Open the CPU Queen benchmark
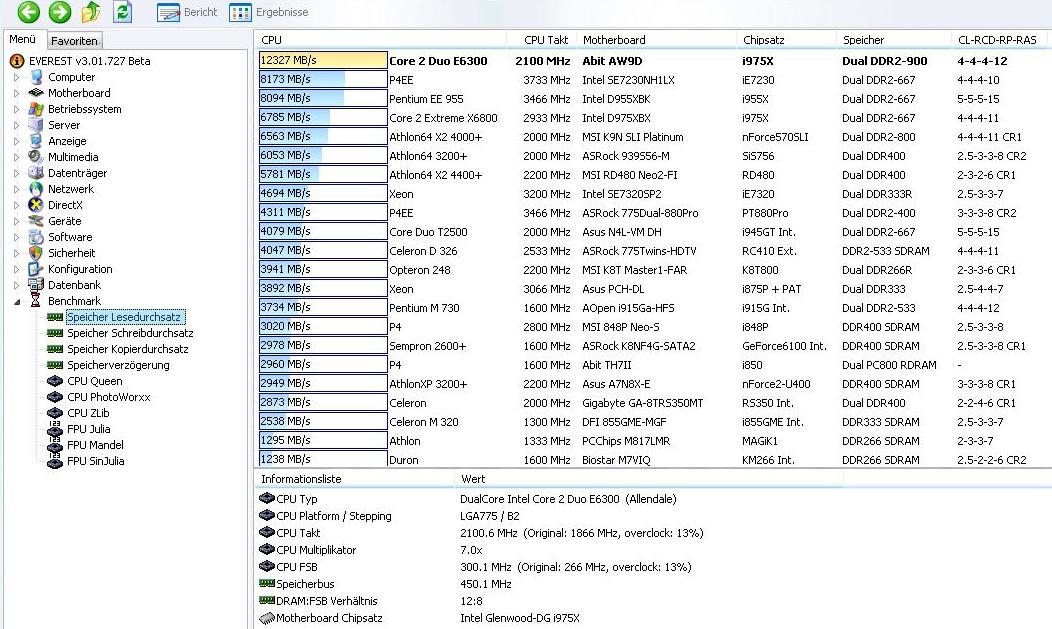Screen dimensions: 1052x629 [x=95, y=381]
